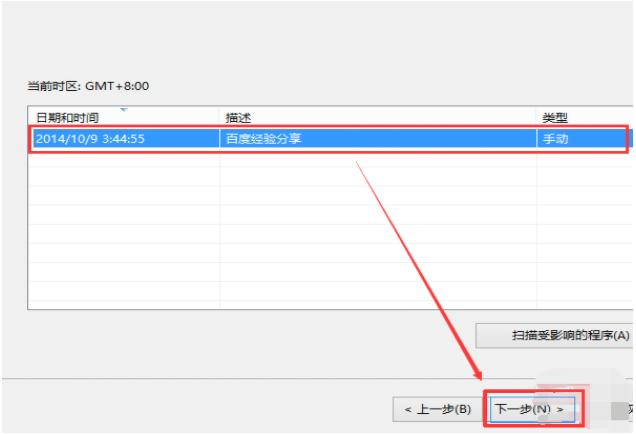Viewport: 636px width, 434px height.
Task: Click the 下一步(N) button
Action: click(x=530, y=409)
